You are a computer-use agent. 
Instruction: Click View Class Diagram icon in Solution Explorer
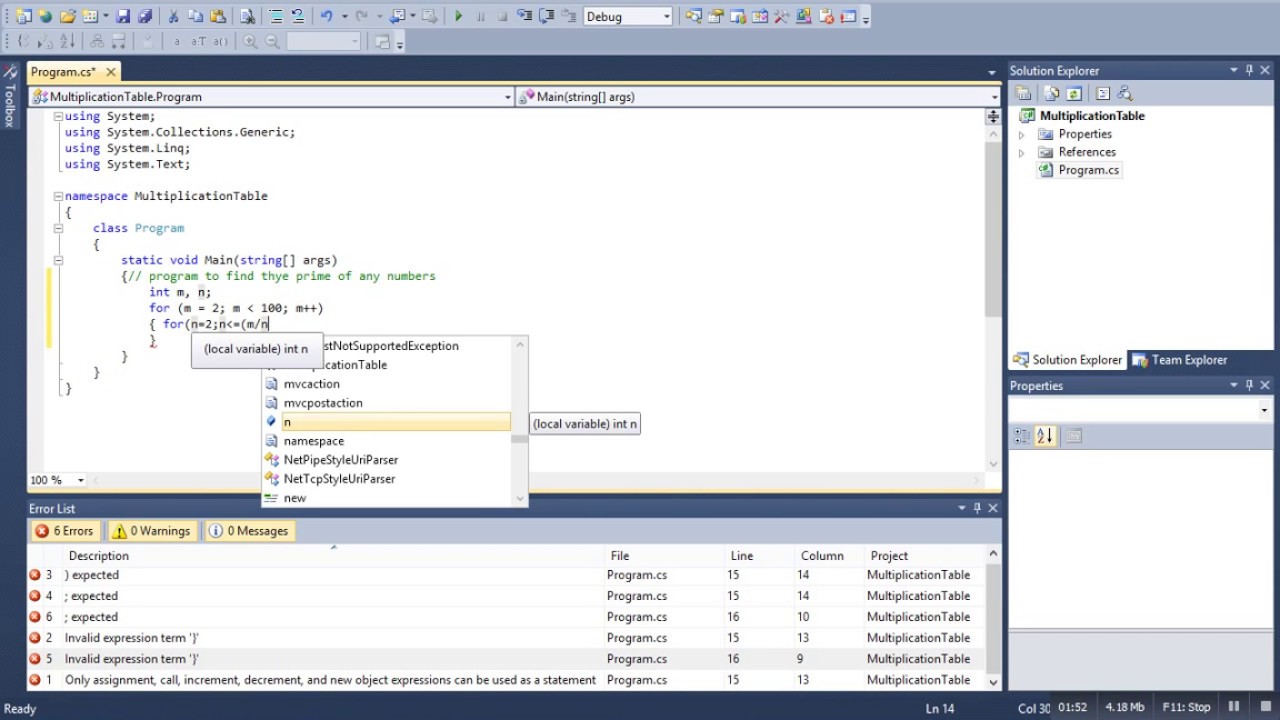(1124, 93)
